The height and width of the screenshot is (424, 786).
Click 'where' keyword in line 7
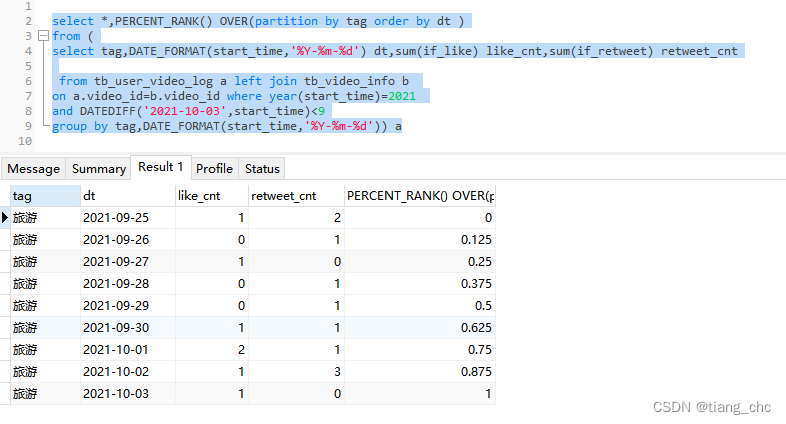coord(244,96)
